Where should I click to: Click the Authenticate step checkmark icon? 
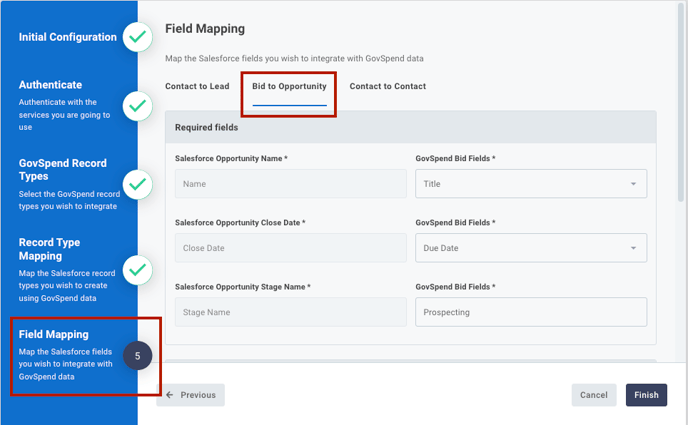[x=137, y=106]
